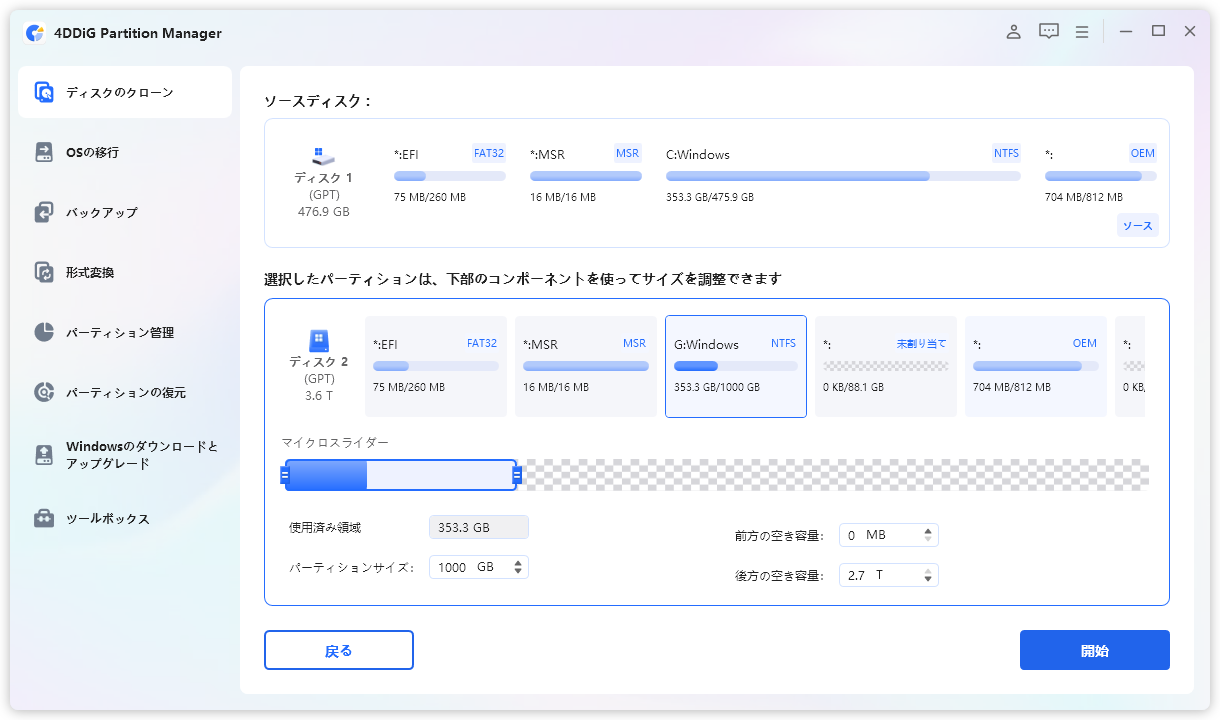Click the ツールボックス toolbox icon
Image resolution: width=1220 pixels, height=720 pixels.
point(44,519)
